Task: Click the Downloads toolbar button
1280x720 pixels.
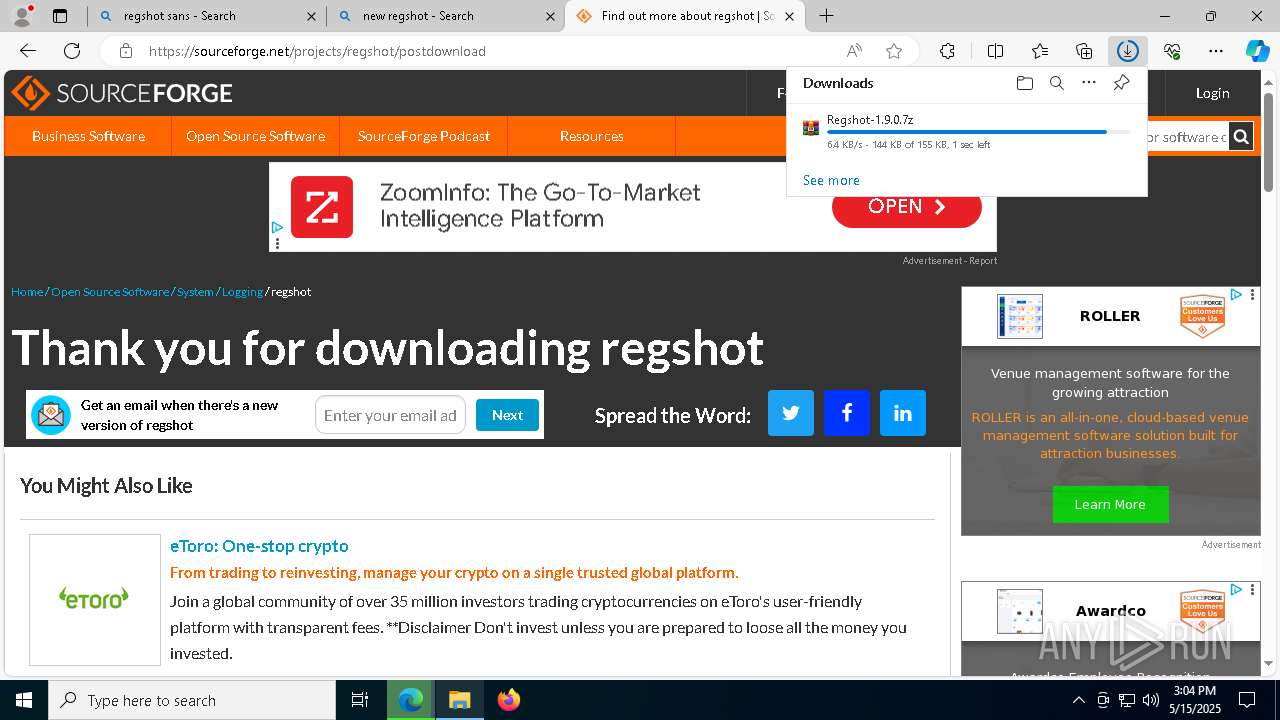Action: [1127, 51]
